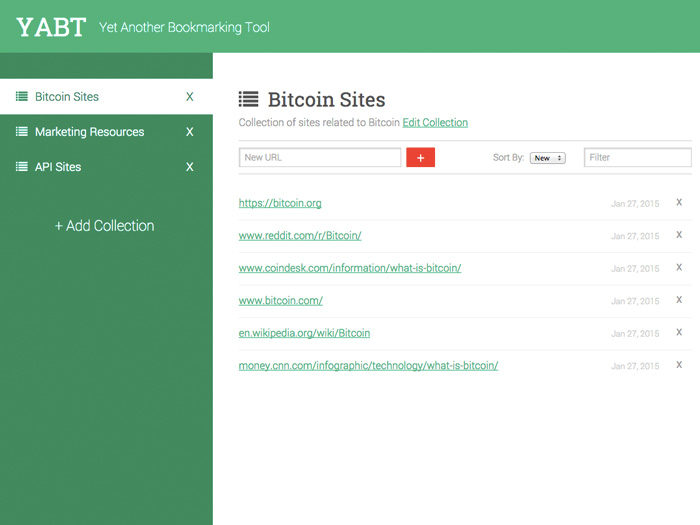This screenshot has width=700, height=525.
Task: Delete the en.wikipedia.org bookmark using X
Action: pyautogui.click(x=679, y=332)
